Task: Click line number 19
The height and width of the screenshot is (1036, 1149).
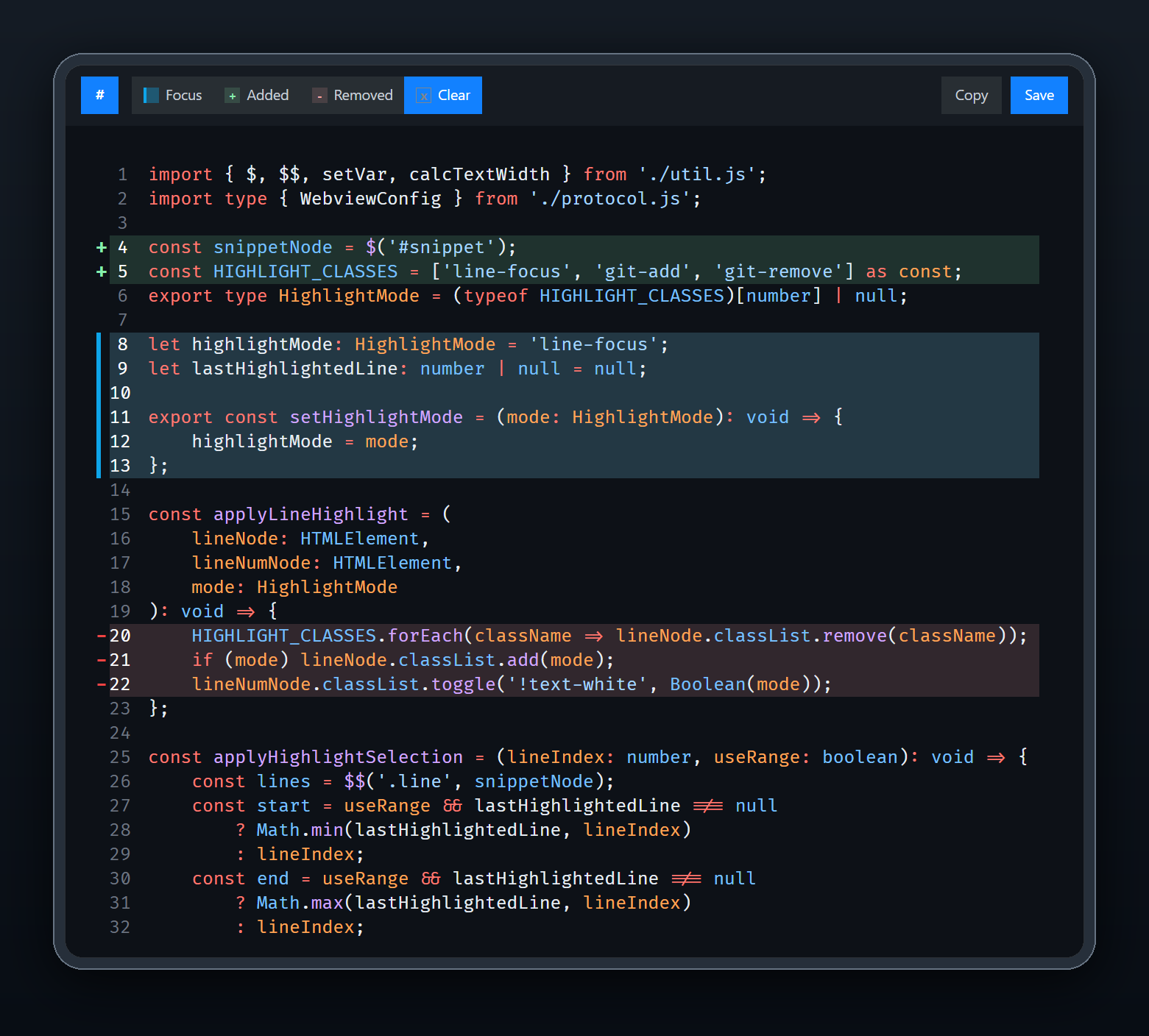Action: coord(120,611)
